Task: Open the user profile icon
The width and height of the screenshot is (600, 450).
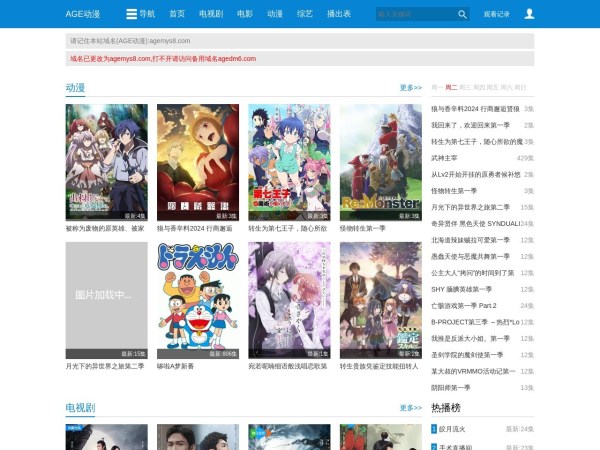Action: (529, 14)
